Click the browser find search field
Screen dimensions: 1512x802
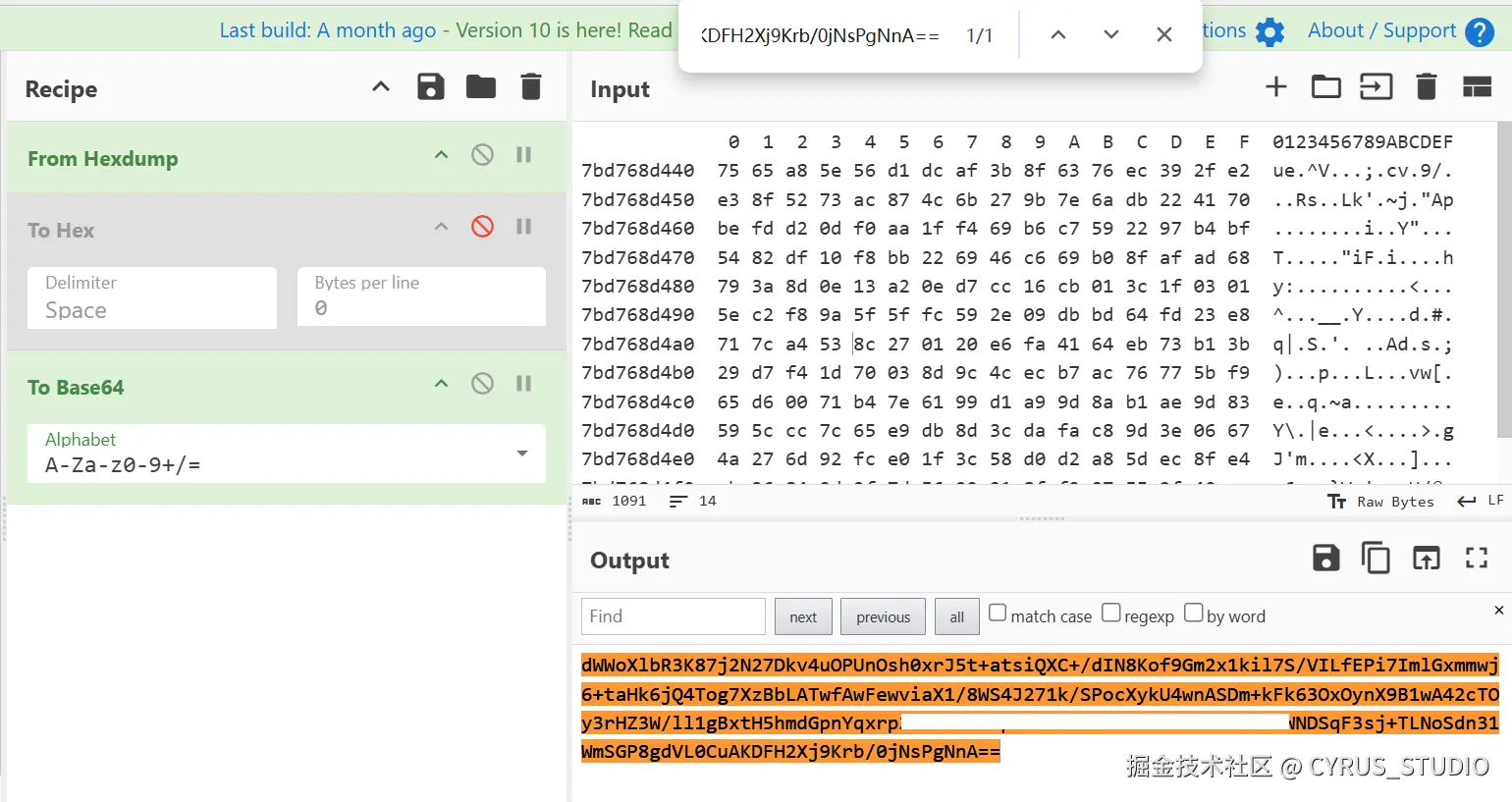[820, 35]
